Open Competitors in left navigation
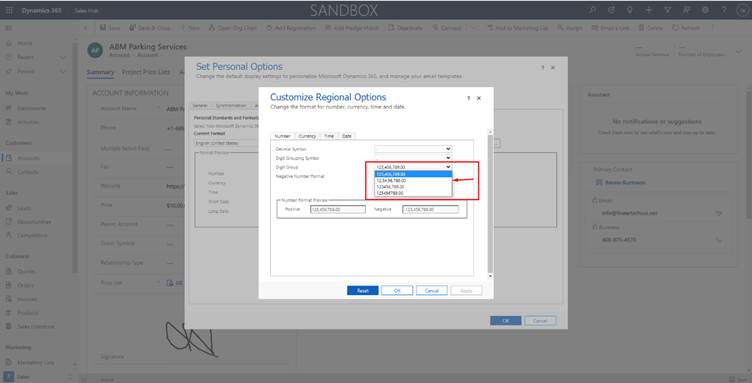Viewport: 752px width, 383px height. tap(32, 236)
